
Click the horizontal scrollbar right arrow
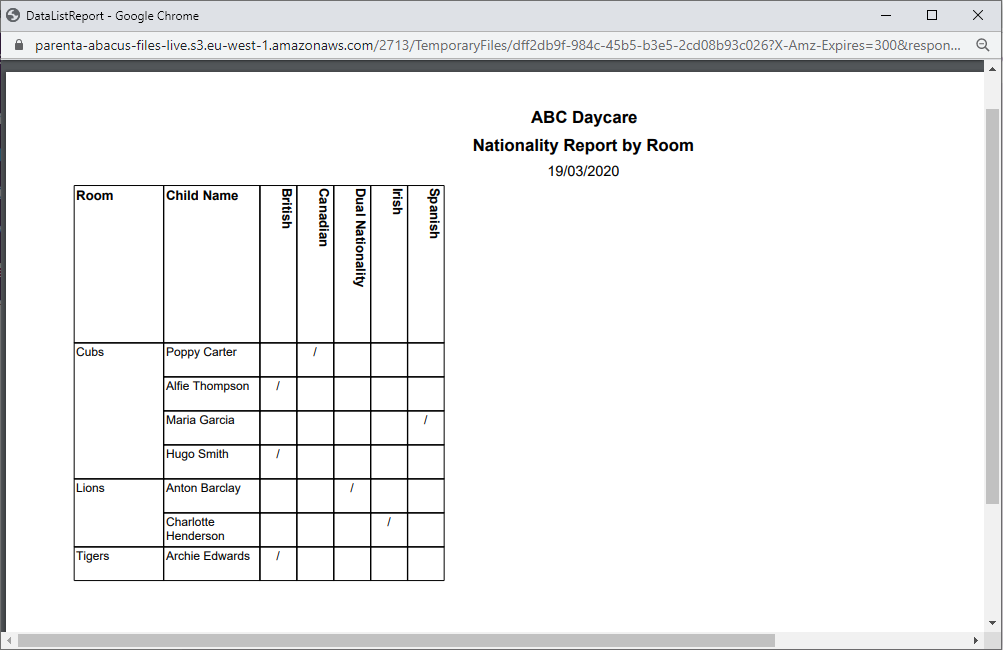[x=975, y=640]
